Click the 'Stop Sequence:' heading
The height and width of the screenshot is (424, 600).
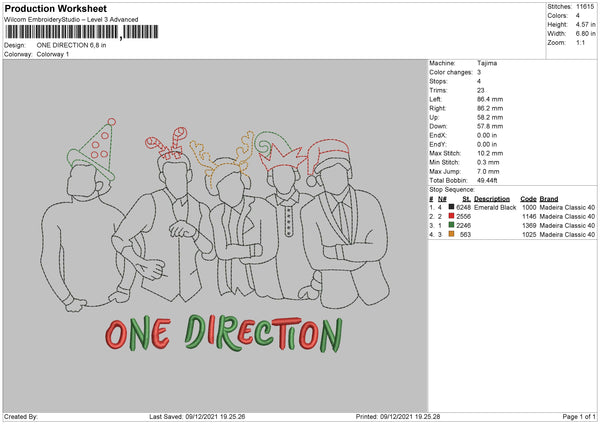(452, 190)
